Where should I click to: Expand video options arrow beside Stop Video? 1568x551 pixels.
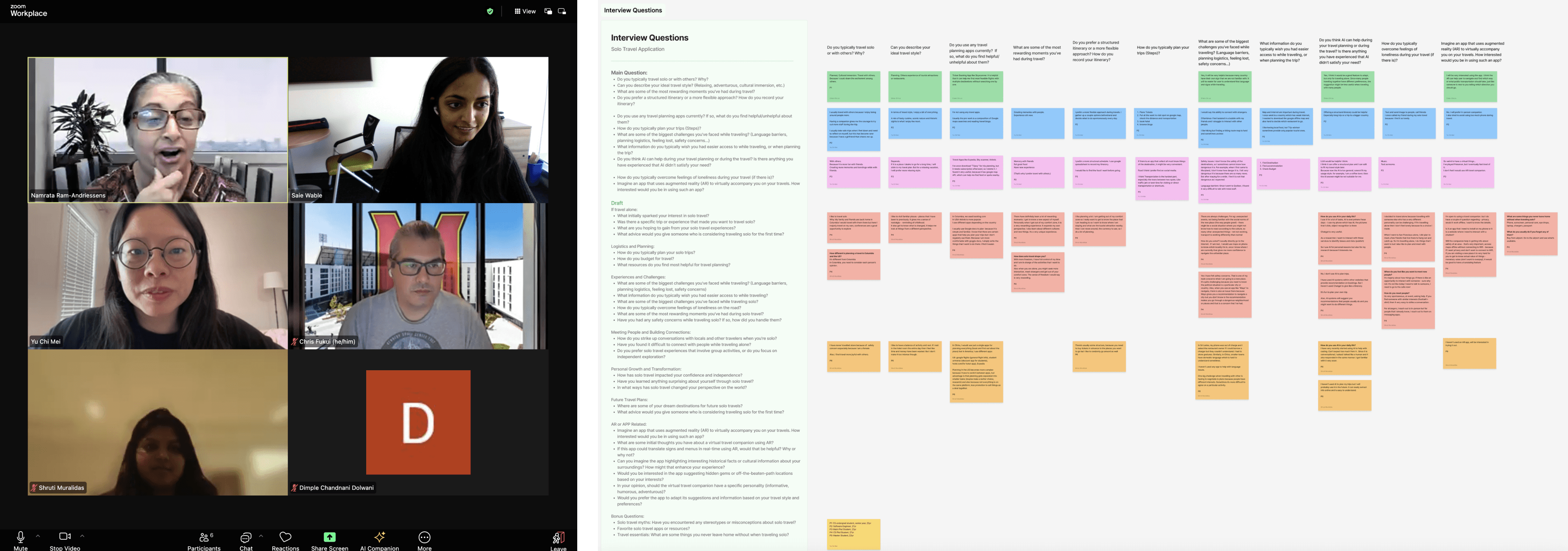pos(82,536)
